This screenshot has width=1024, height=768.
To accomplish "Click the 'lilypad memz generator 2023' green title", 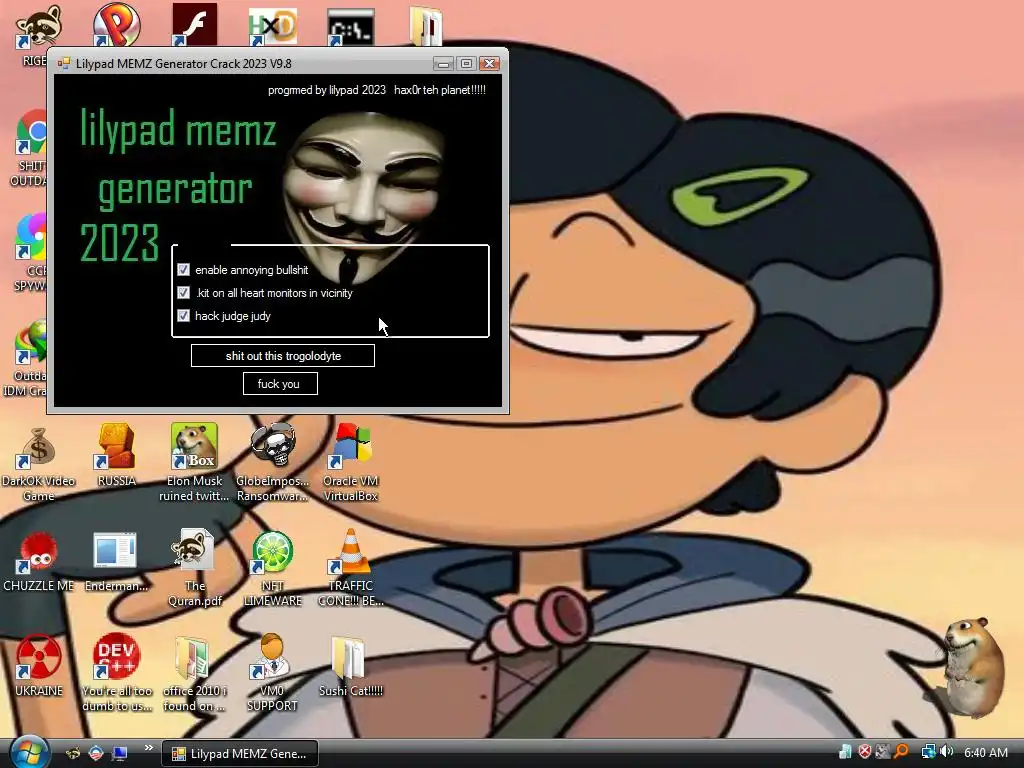I will tap(178, 186).
